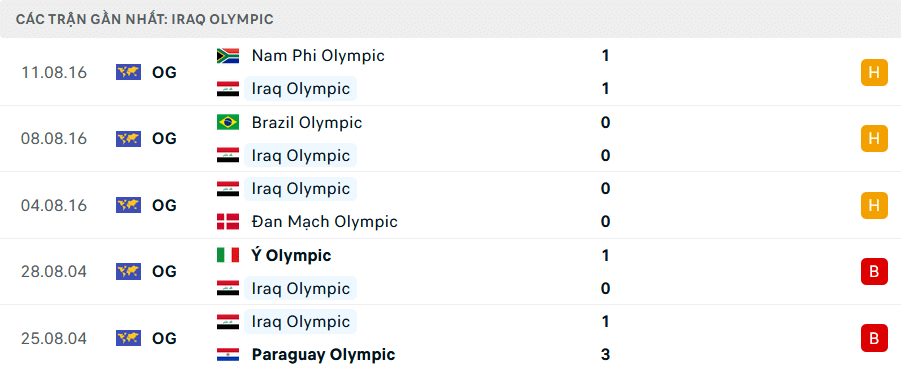Click the Các trận gần nhất: Iraq Olympic header
This screenshot has width=901, height=371.
click(145, 19)
